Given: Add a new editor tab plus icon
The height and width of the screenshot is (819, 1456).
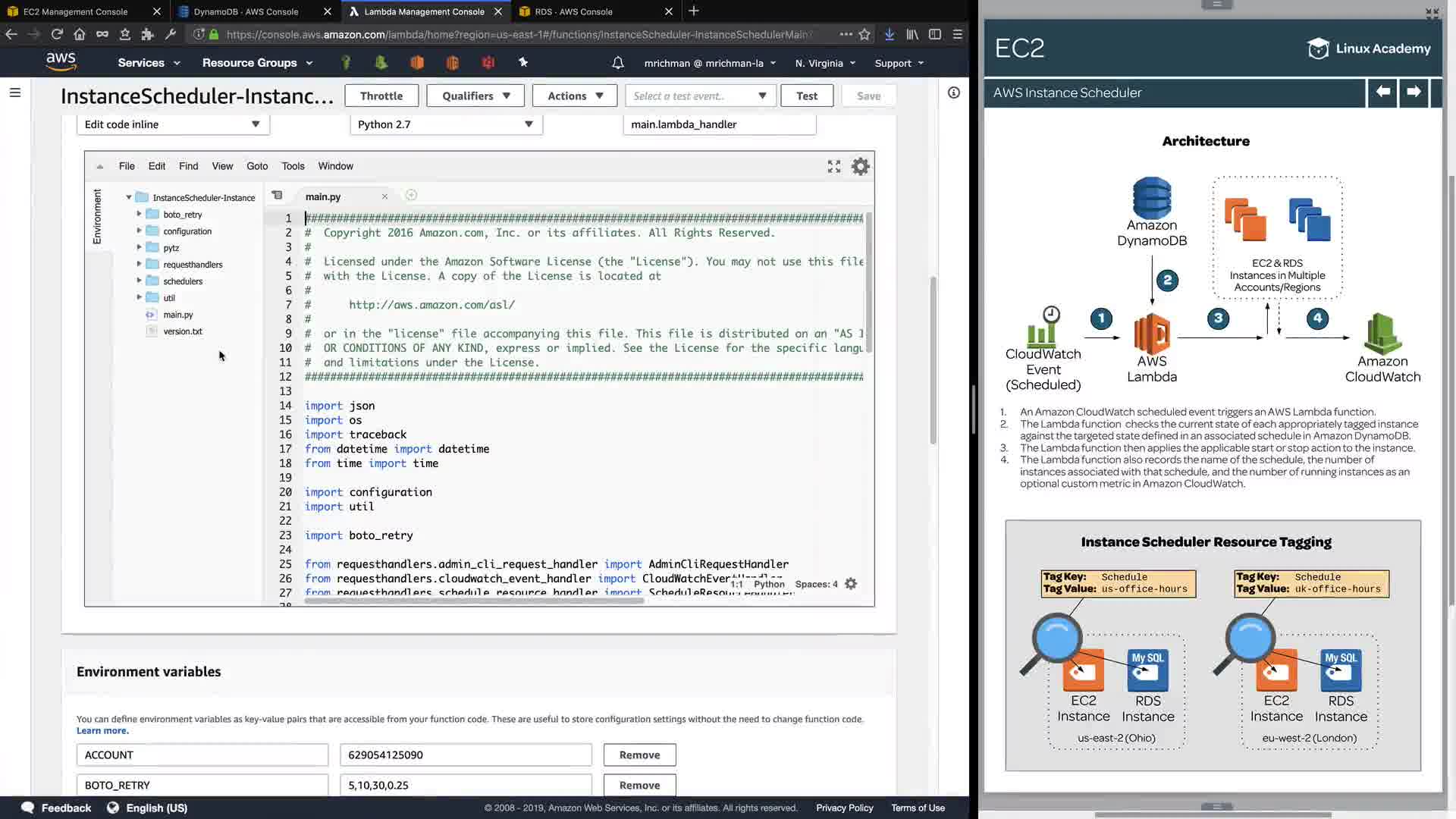Looking at the screenshot, I should [411, 196].
